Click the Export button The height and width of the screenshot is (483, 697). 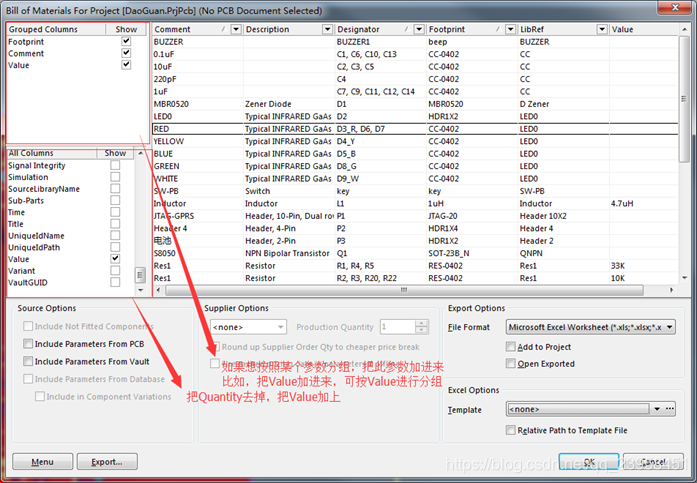pyautogui.click(x=107, y=462)
